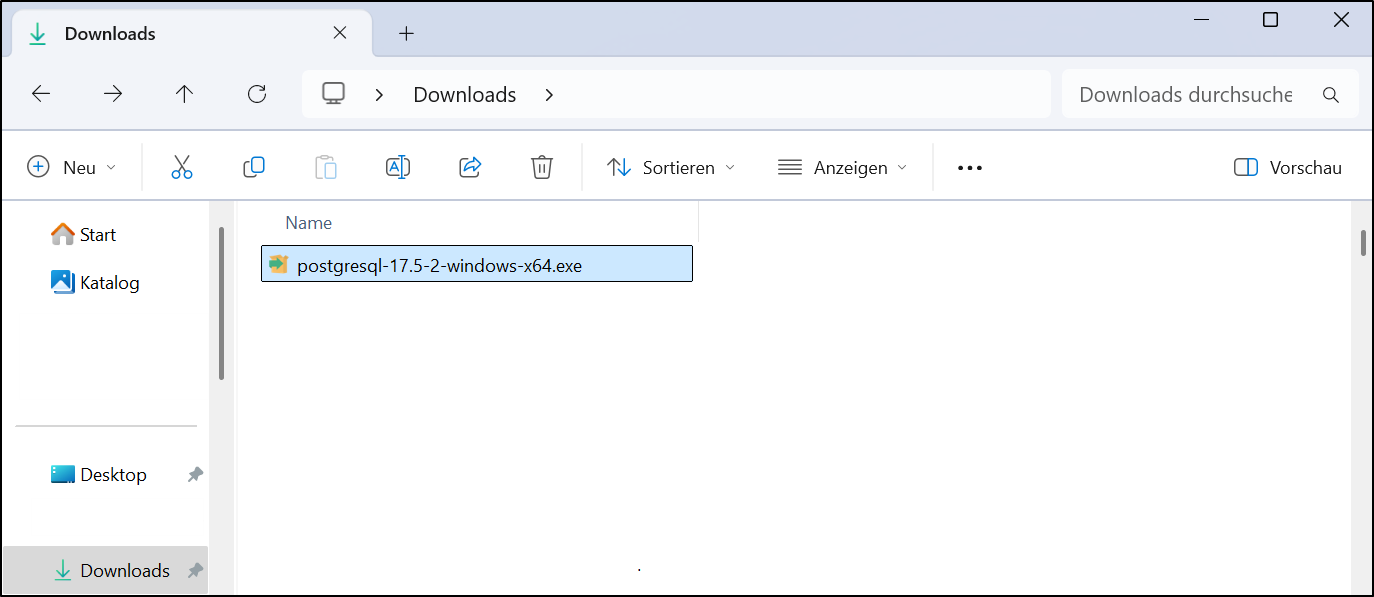
Task: Minimize the File Explorer window
Action: [1200, 20]
